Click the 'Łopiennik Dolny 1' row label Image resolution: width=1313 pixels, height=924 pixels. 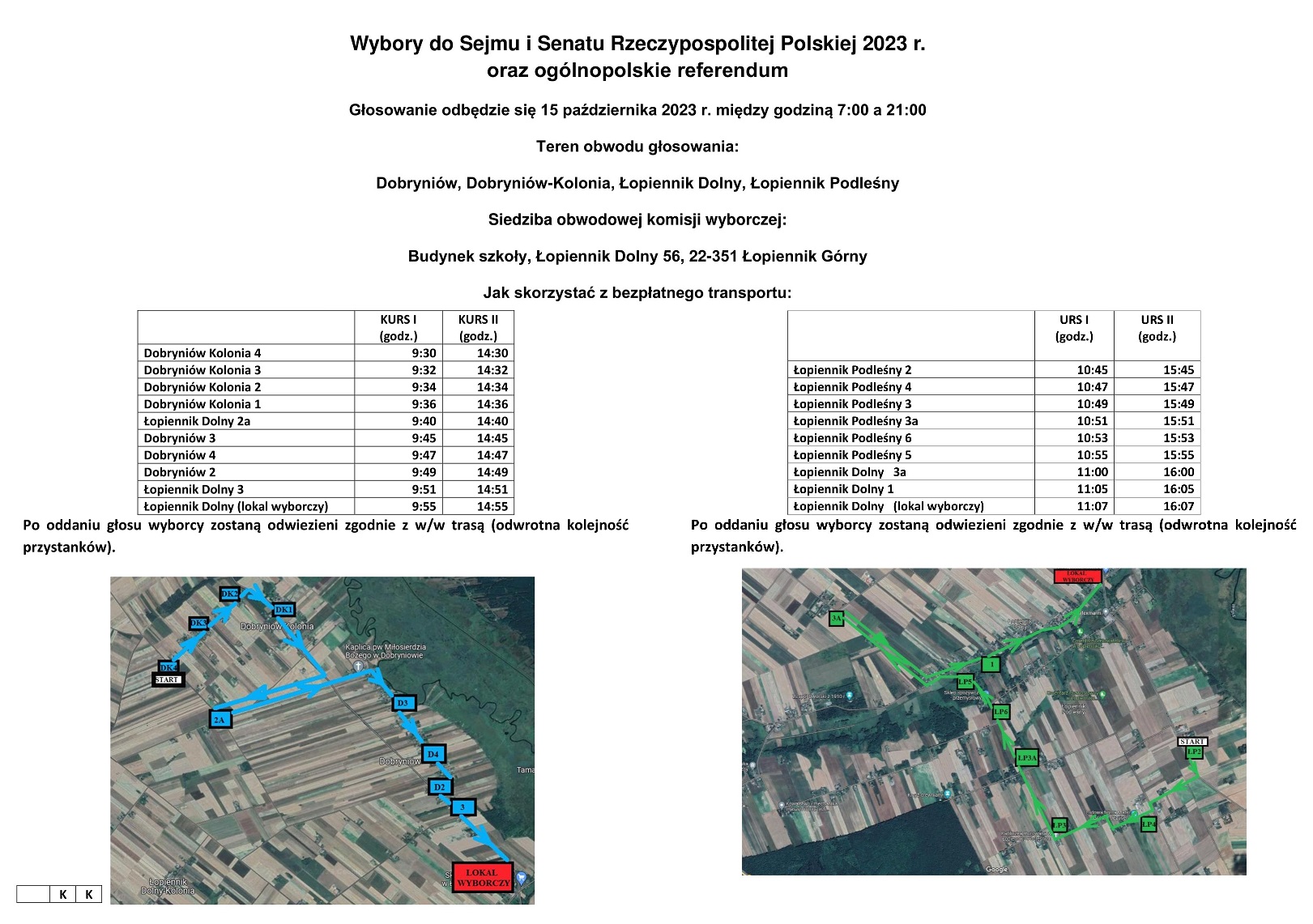pyautogui.click(x=843, y=489)
